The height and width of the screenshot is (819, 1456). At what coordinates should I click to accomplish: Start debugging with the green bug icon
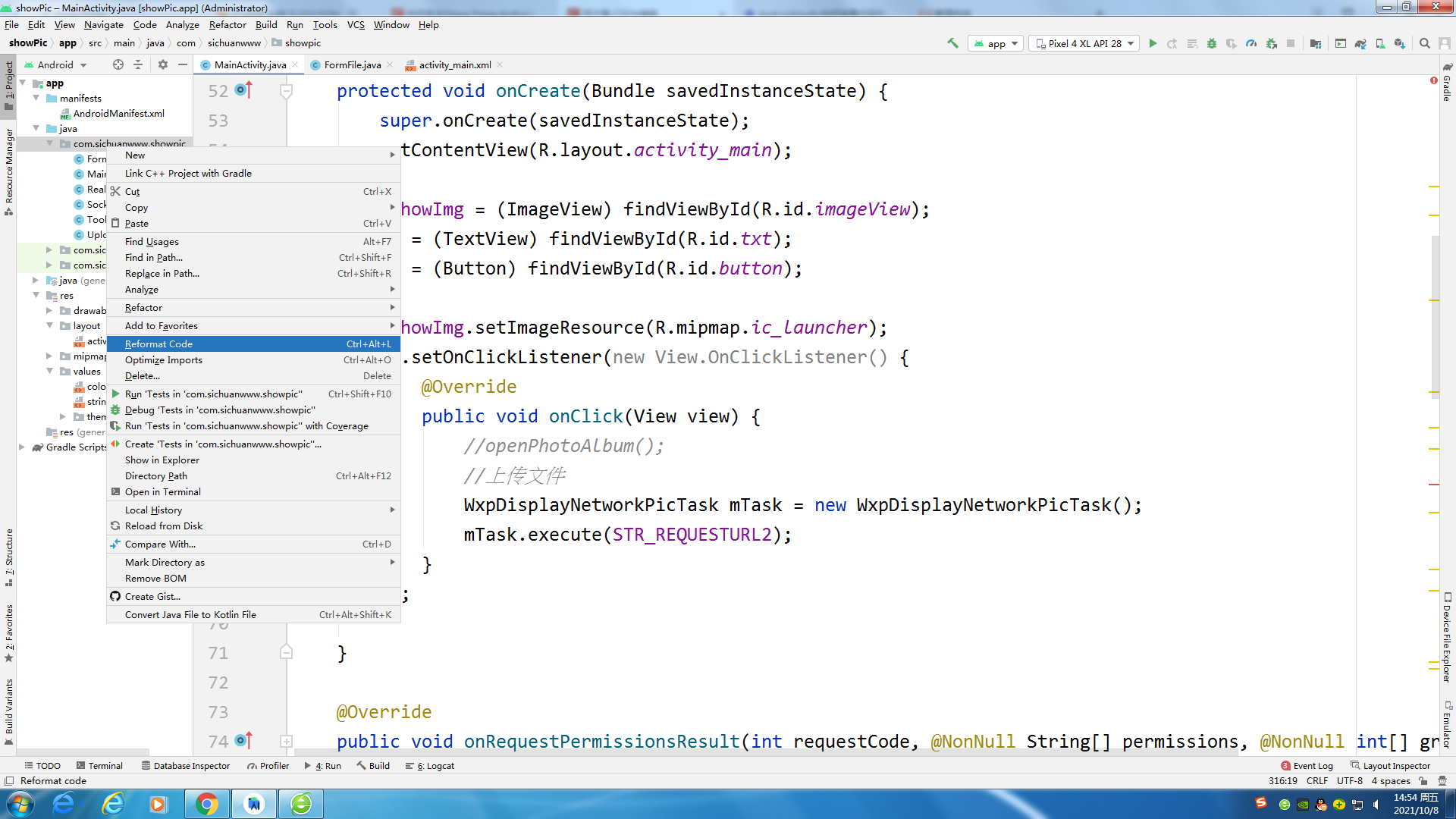[x=1212, y=43]
